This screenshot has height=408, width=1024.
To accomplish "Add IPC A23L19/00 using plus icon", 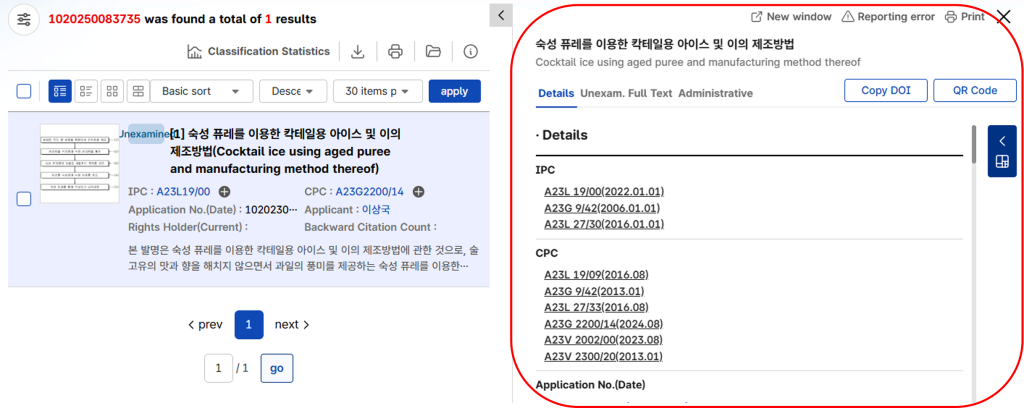I will tap(224, 192).
